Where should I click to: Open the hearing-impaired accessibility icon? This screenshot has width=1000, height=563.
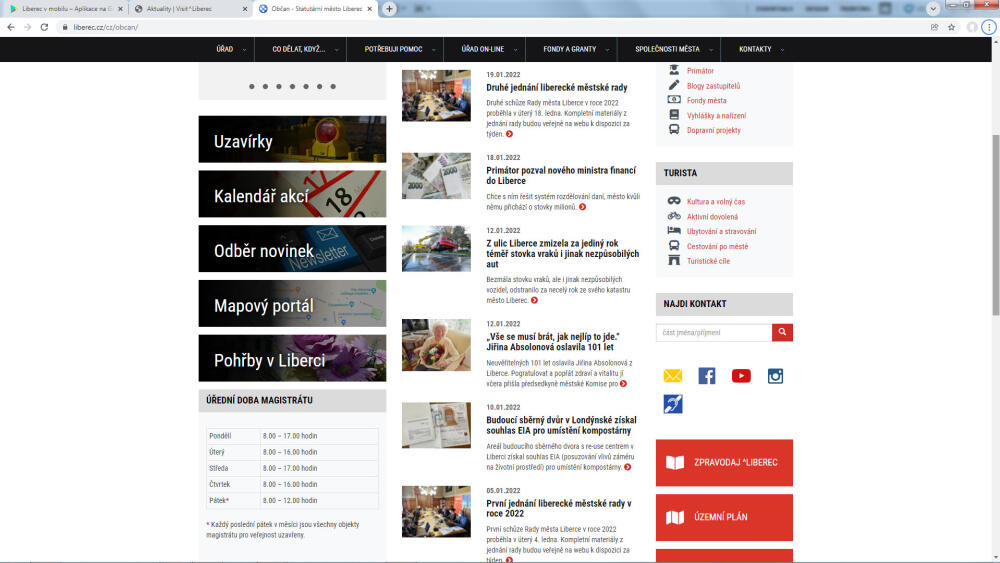(x=673, y=404)
